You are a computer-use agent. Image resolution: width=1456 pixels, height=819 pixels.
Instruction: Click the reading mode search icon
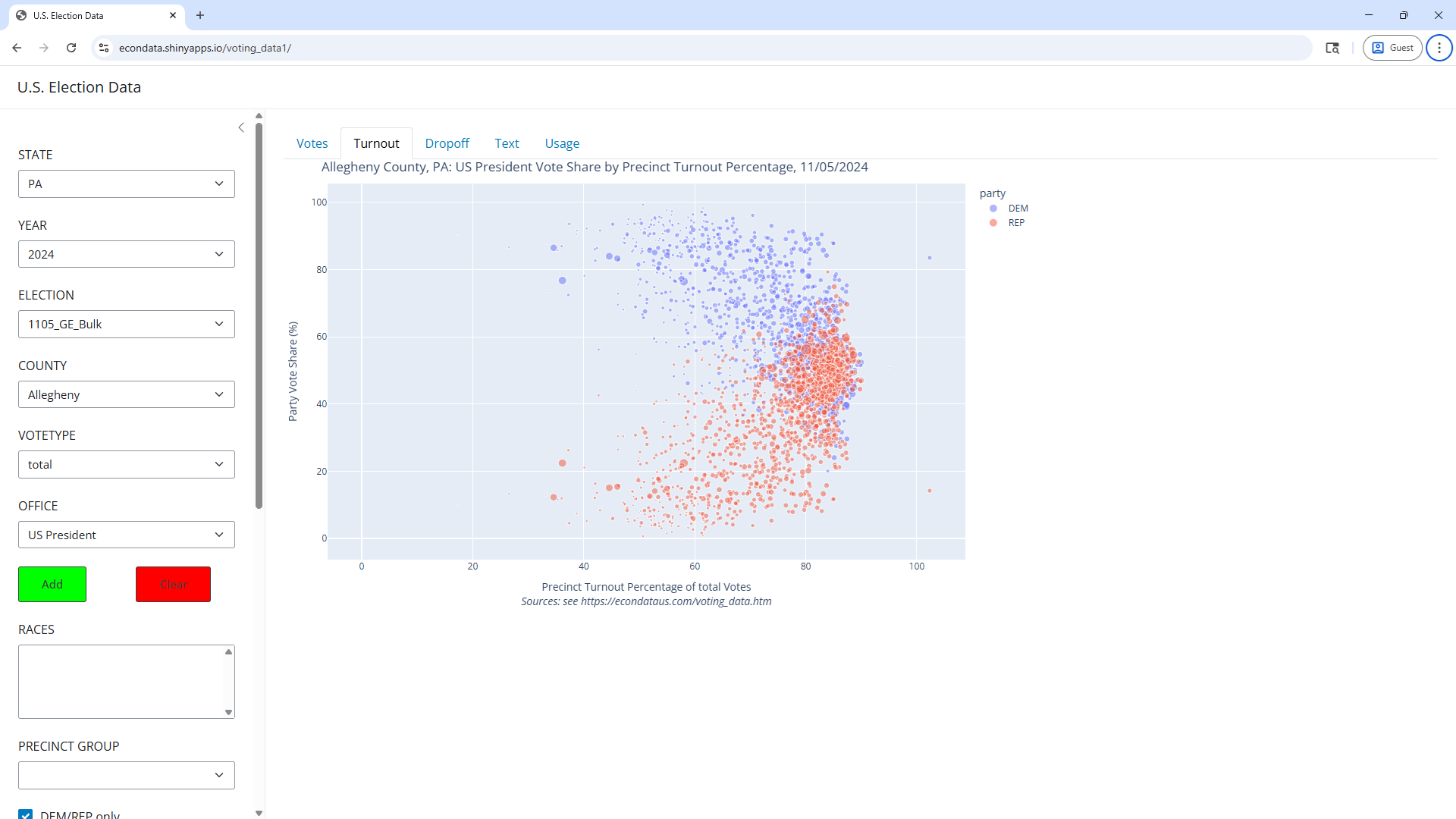click(1332, 48)
